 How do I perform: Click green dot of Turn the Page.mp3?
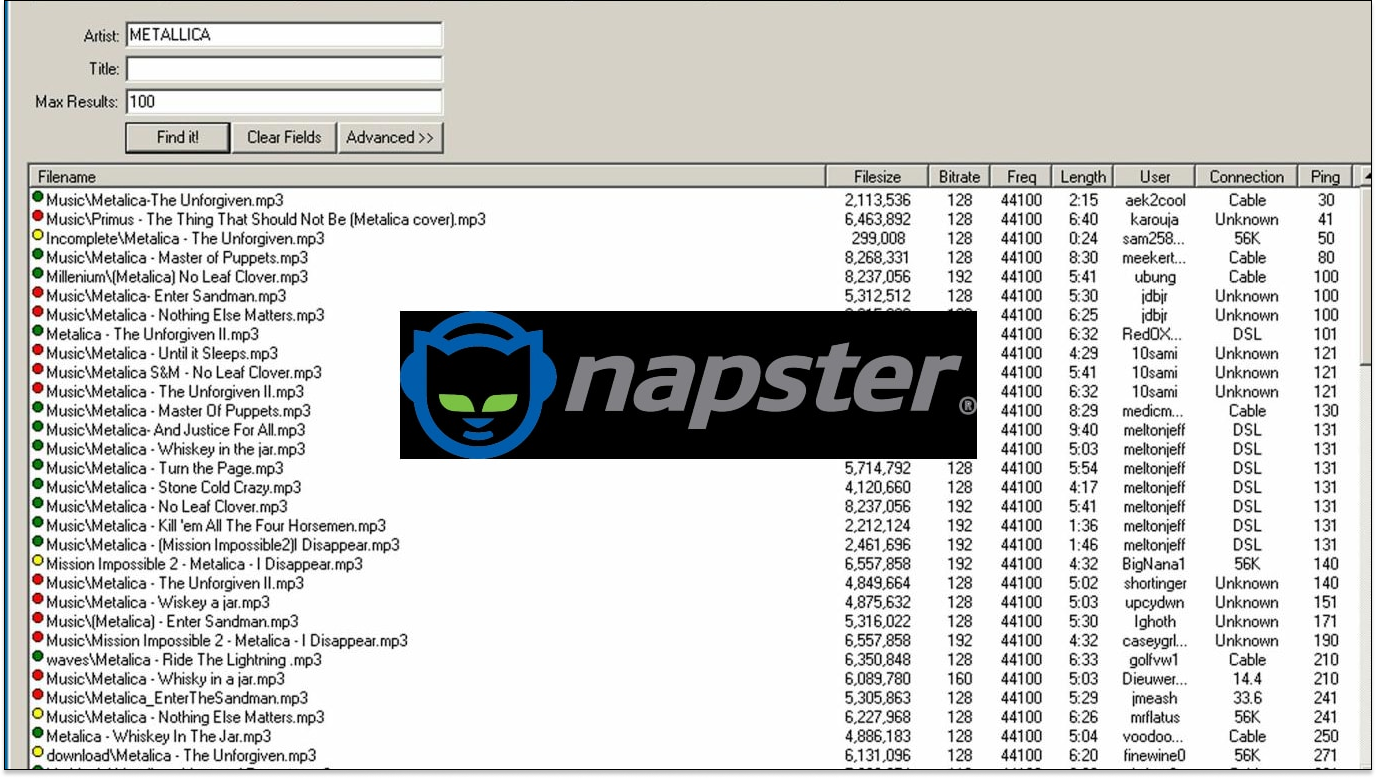tap(38, 467)
